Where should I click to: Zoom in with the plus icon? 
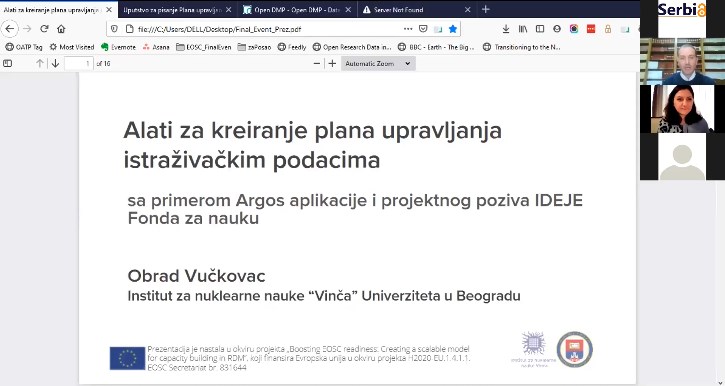[x=332, y=63]
